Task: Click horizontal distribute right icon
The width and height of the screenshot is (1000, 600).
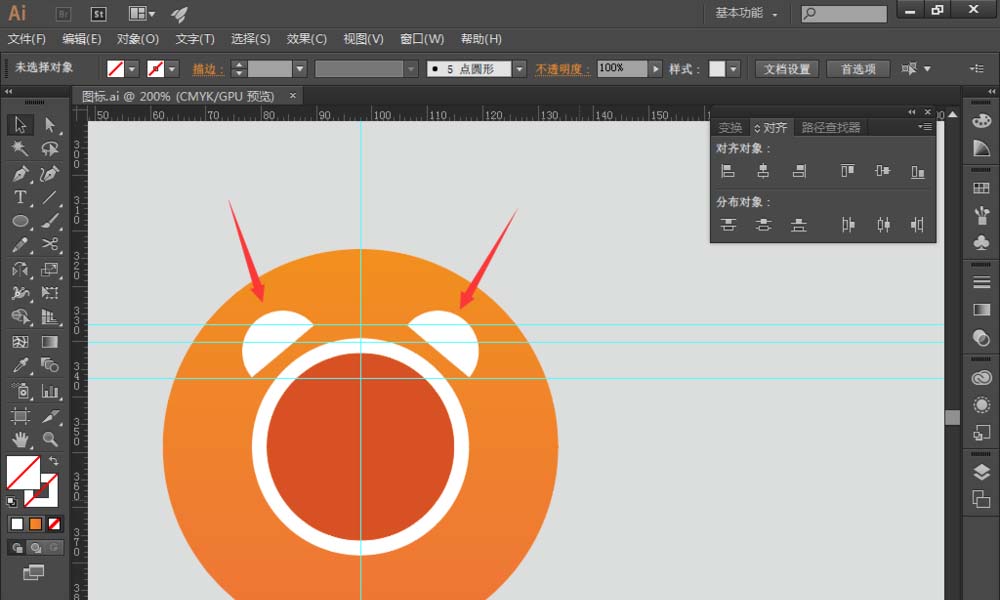Action: [x=917, y=224]
